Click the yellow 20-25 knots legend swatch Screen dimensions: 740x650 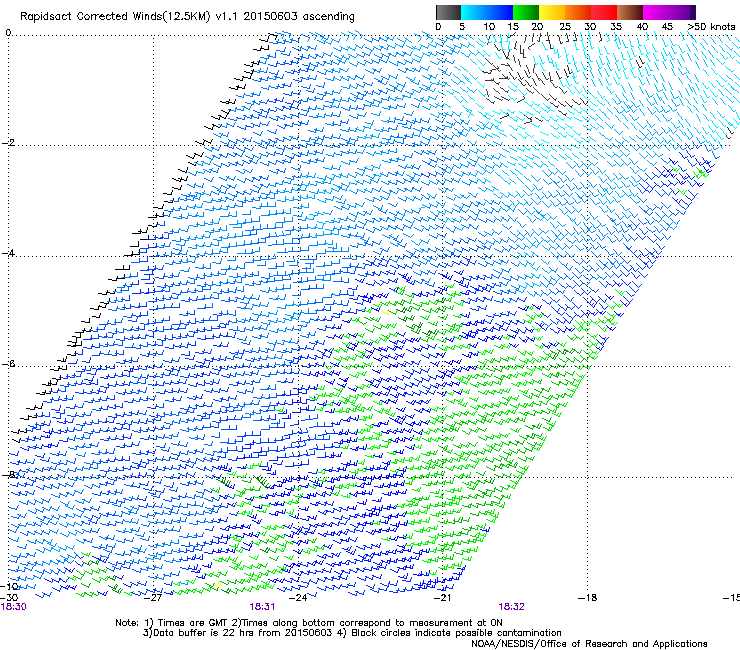[x=552, y=12]
